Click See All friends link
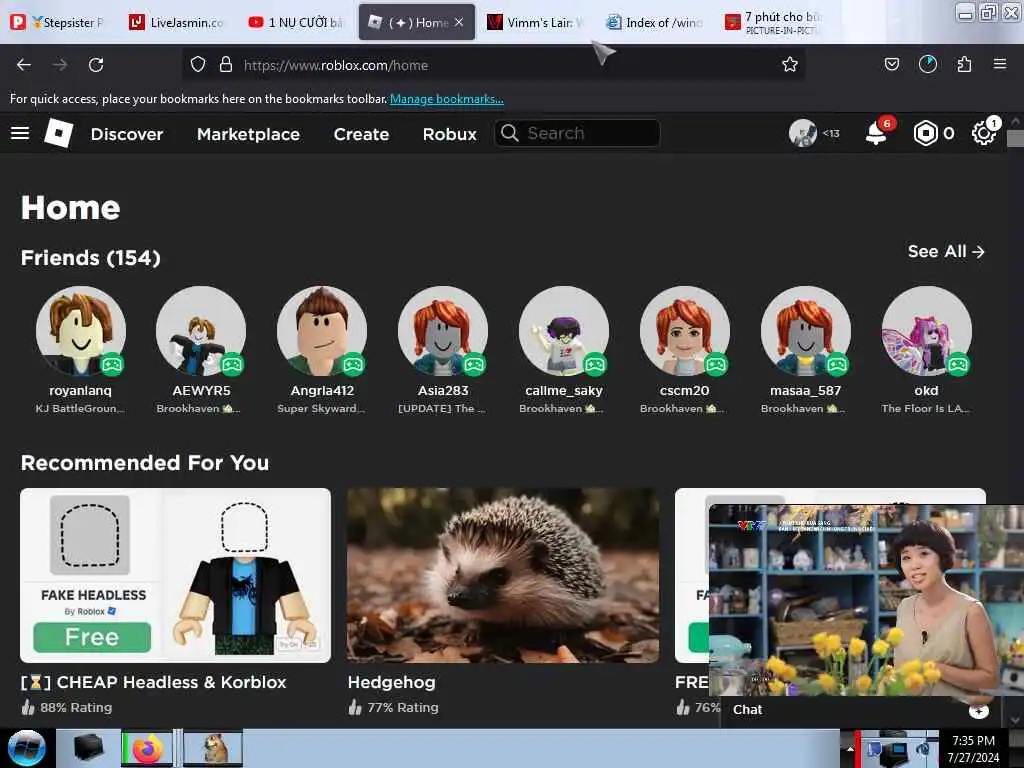 [946, 251]
